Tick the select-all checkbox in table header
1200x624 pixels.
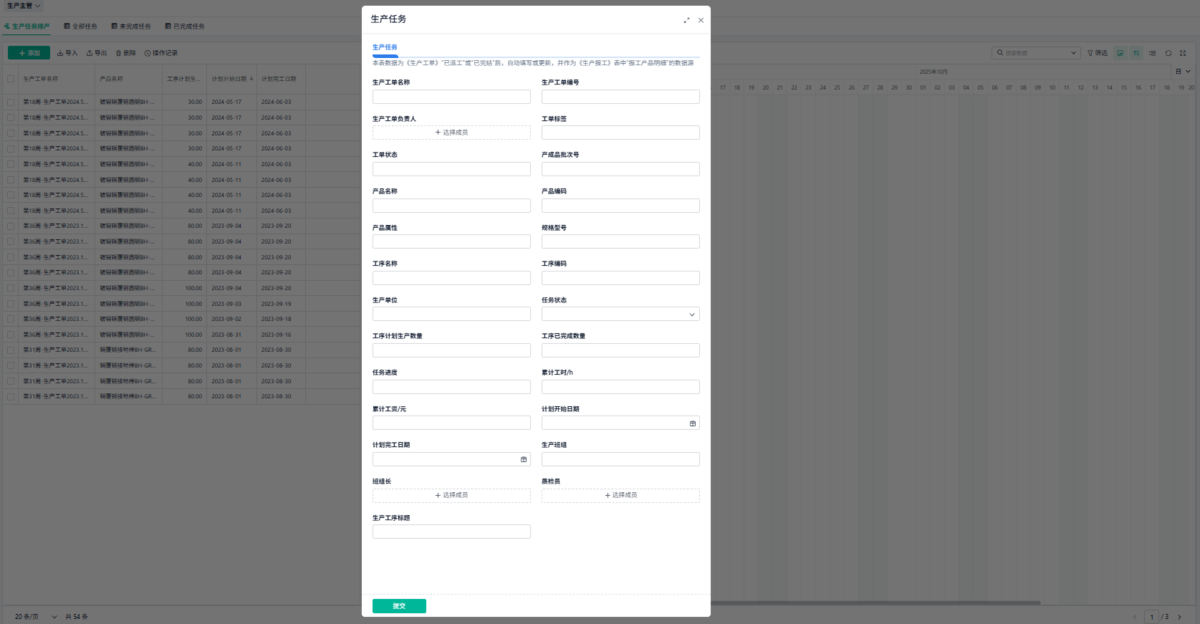[x=11, y=77]
